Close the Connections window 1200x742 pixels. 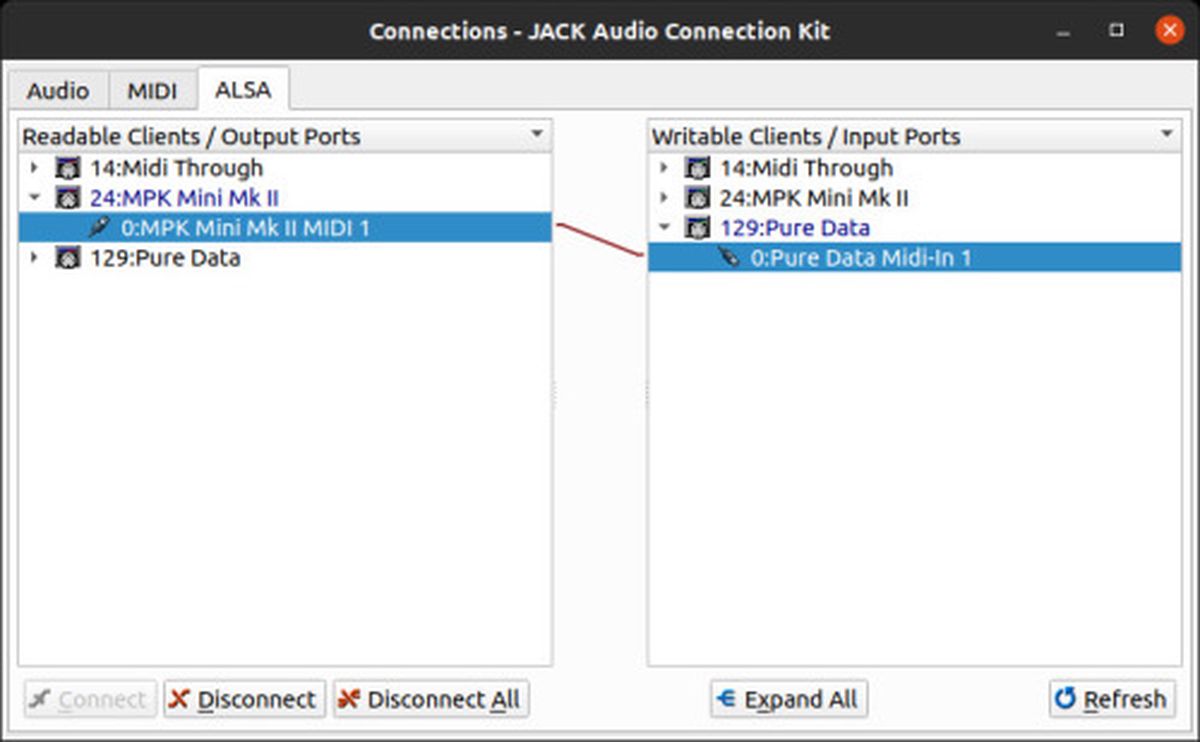click(1169, 29)
